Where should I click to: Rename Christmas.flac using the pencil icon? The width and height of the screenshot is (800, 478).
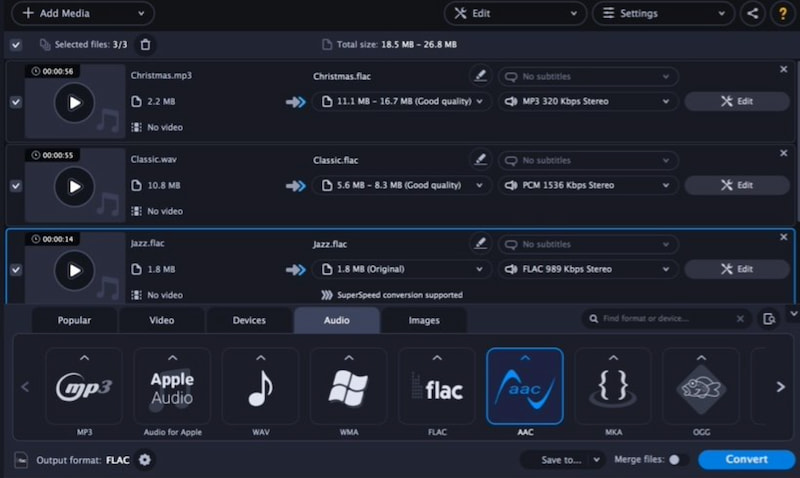481,76
